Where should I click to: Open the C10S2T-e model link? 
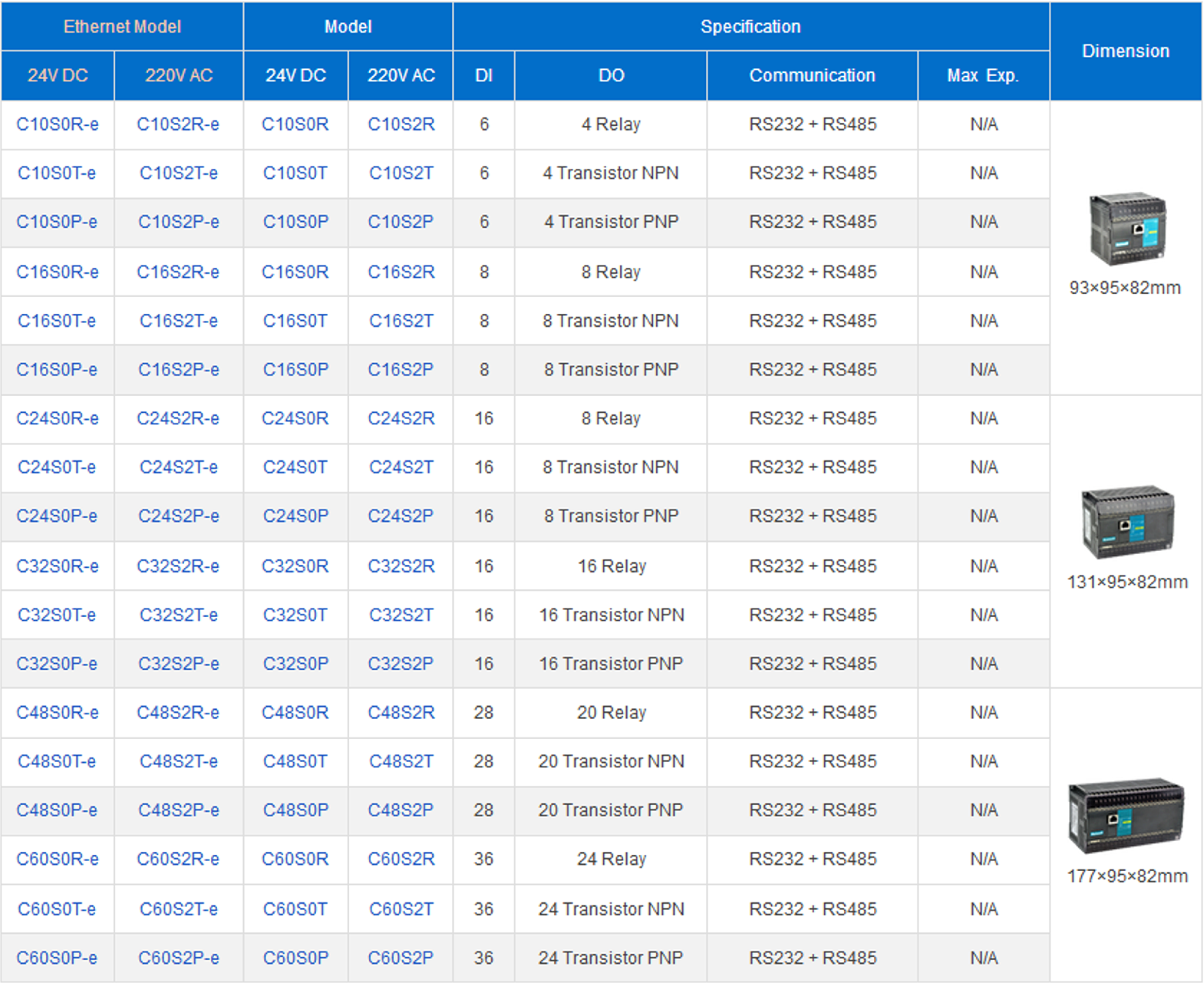[178, 173]
